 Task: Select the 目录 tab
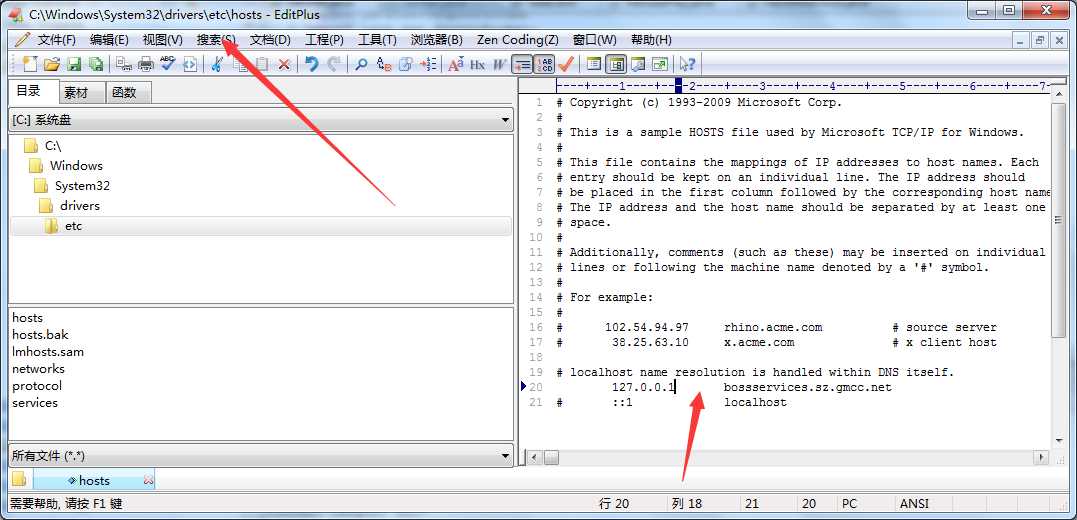coord(32,91)
